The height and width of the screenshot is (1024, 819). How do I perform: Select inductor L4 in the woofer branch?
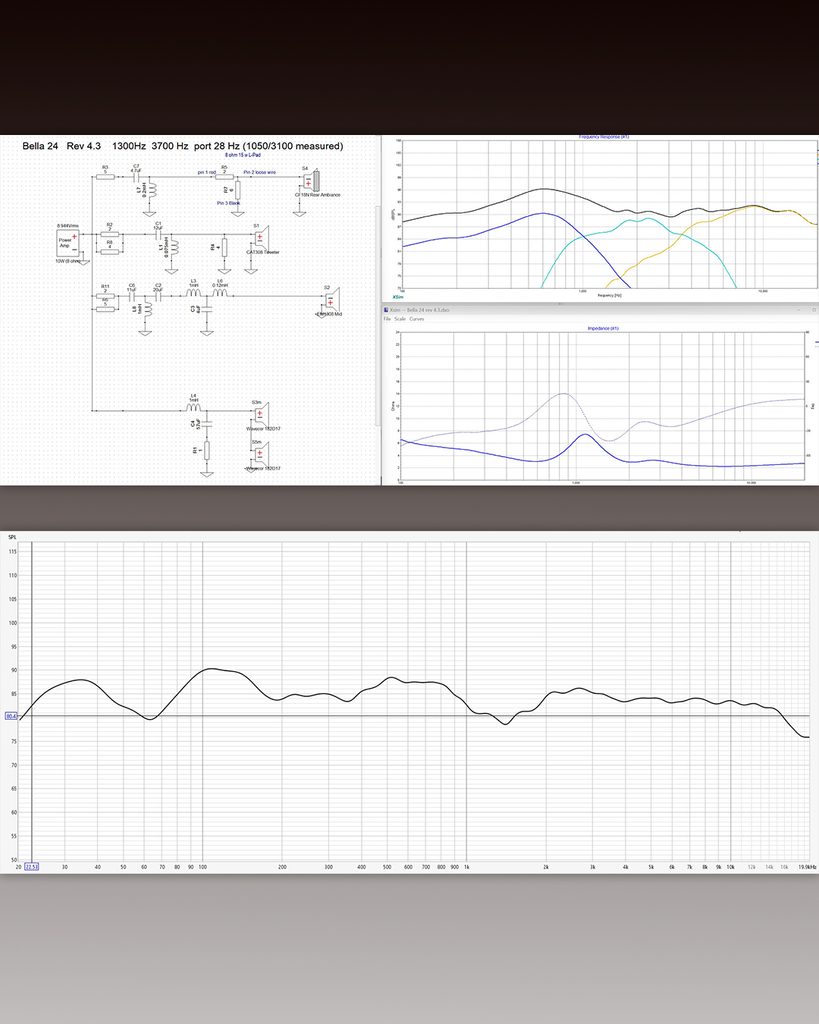193,407
